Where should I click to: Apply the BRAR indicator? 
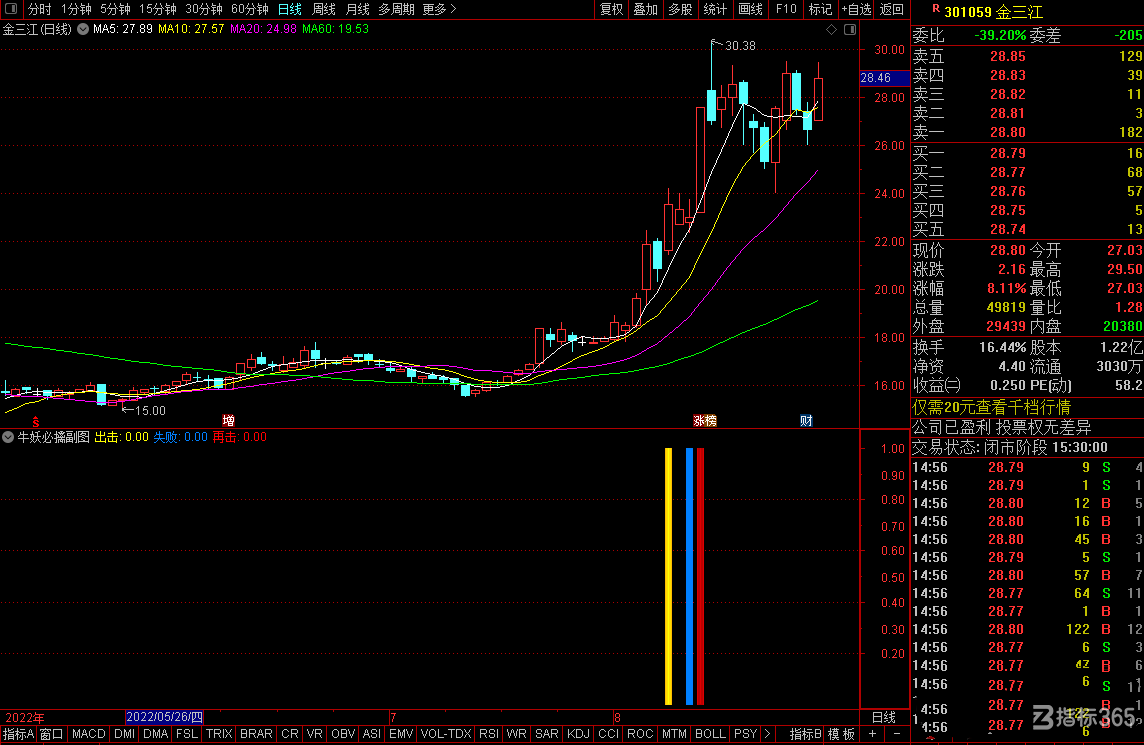point(256,734)
